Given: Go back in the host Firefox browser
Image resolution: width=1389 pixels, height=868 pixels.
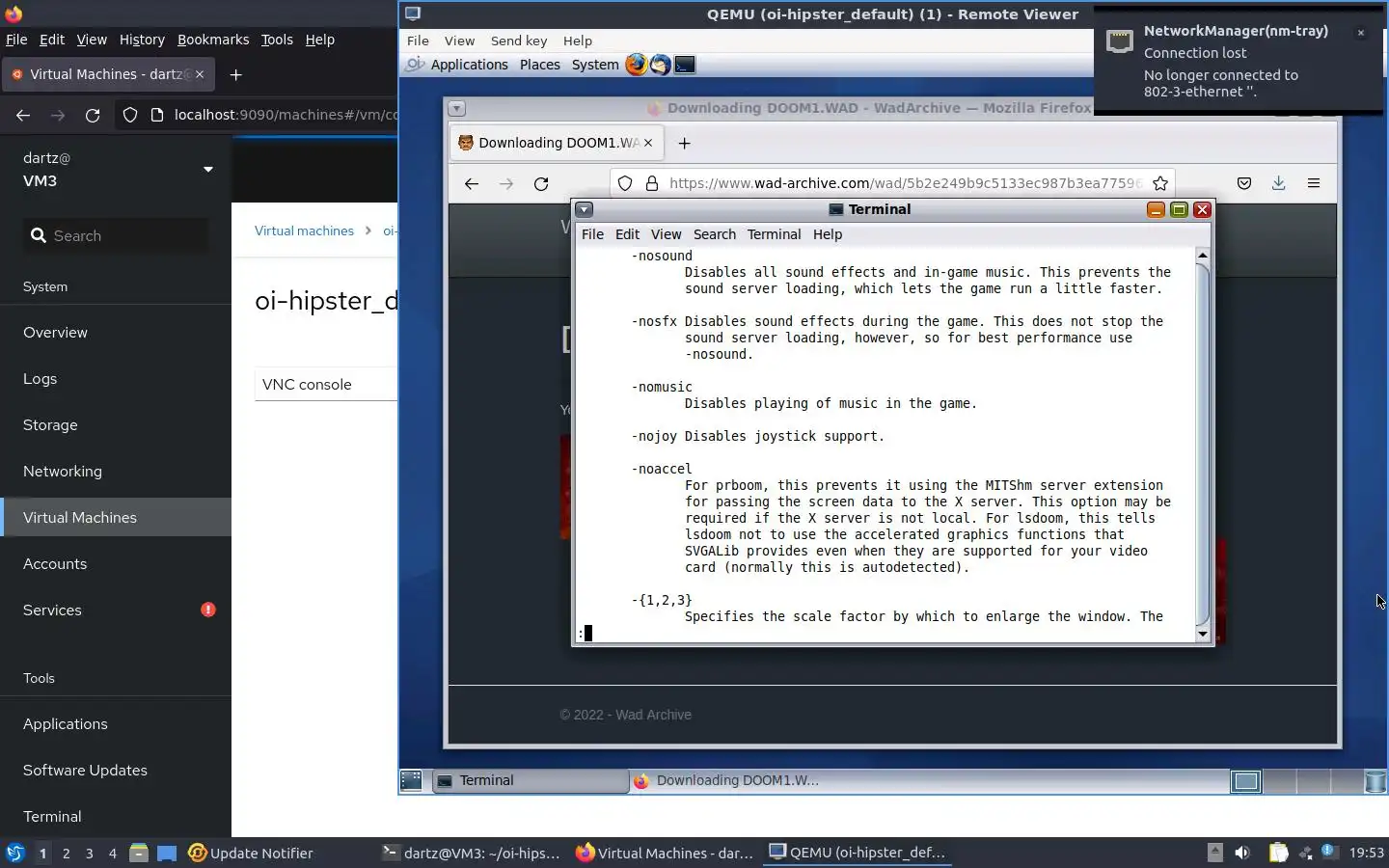Looking at the screenshot, I should [23, 115].
